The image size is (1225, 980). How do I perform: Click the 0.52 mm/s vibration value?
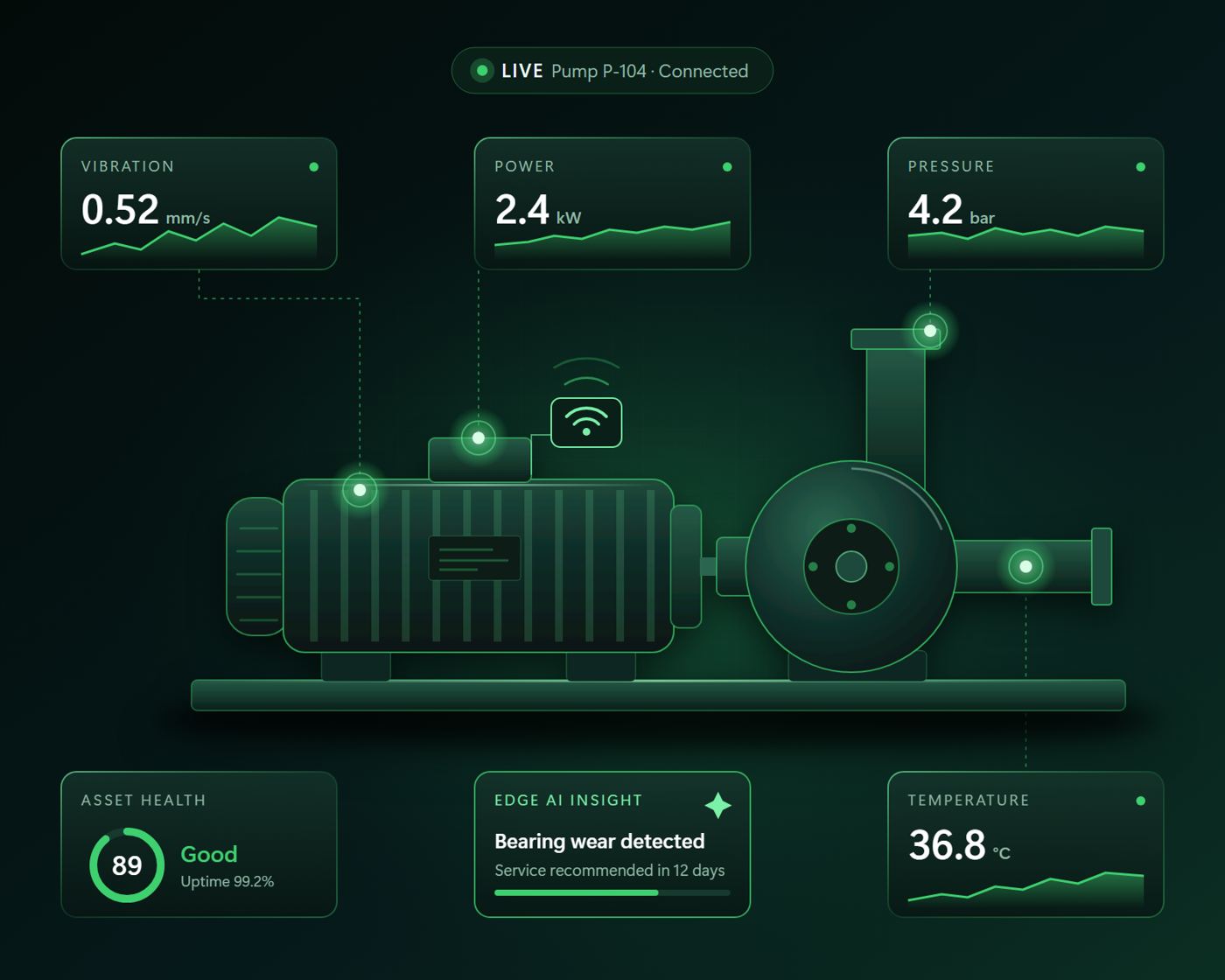(x=145, y=210)
